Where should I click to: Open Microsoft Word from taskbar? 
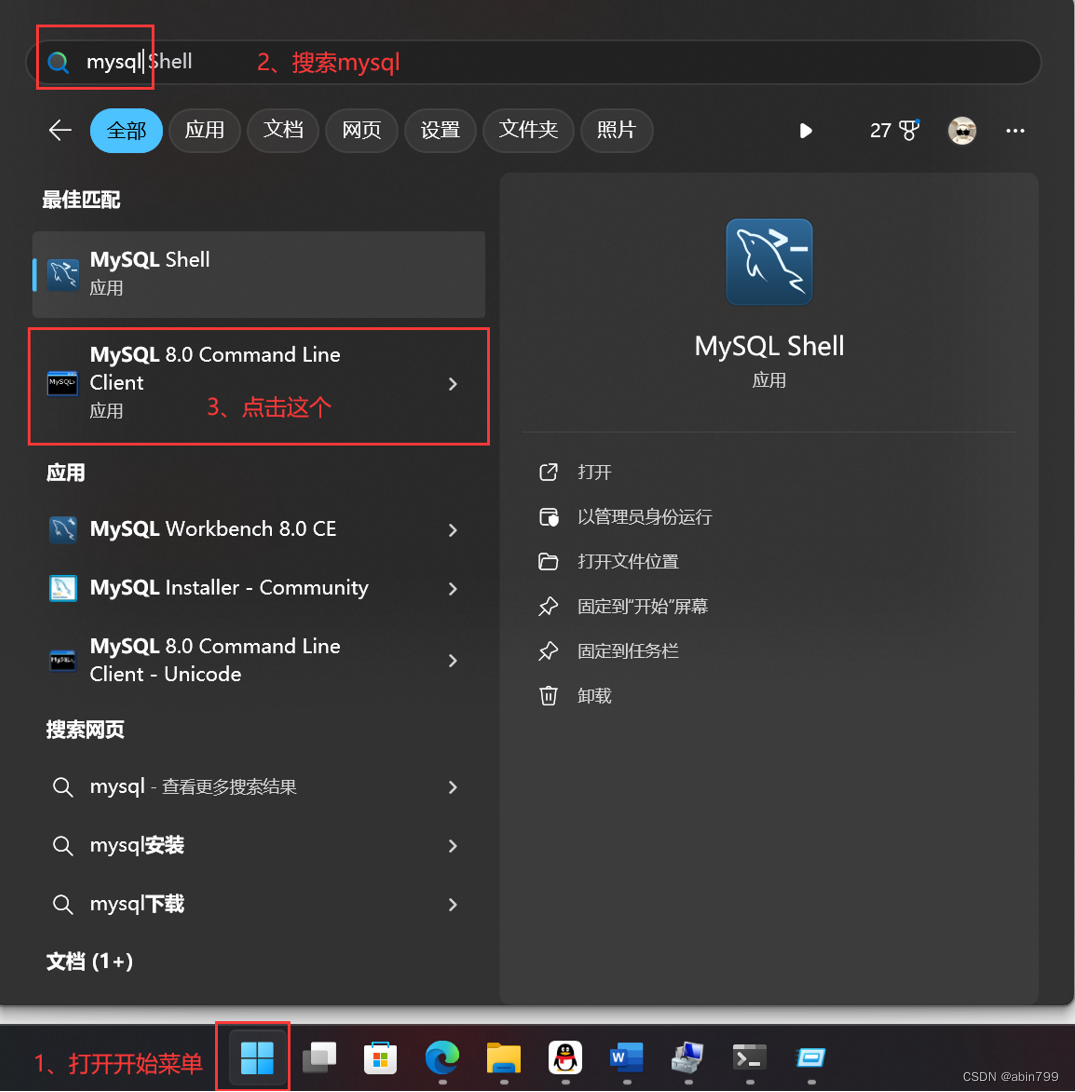click(627, 1058)
